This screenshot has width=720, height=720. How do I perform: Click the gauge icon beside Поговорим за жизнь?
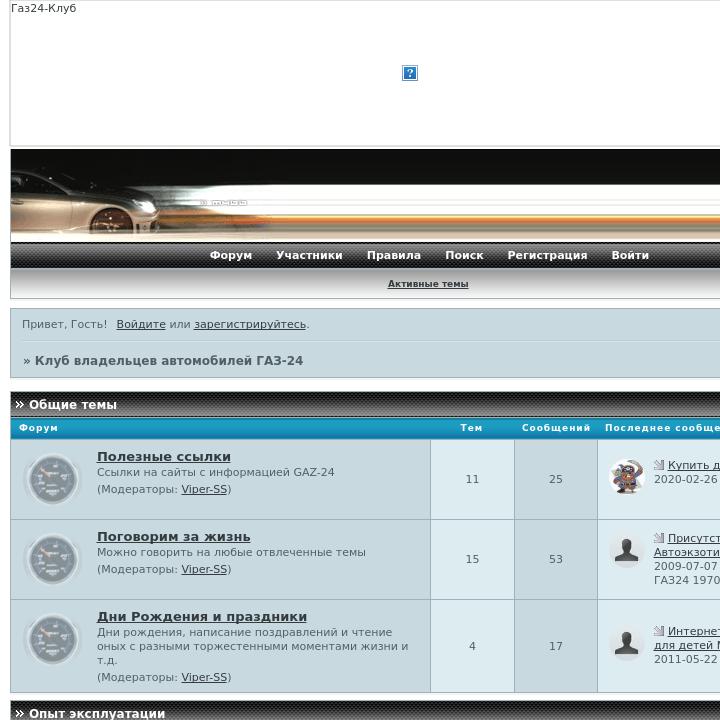click(x=53, y=559)
